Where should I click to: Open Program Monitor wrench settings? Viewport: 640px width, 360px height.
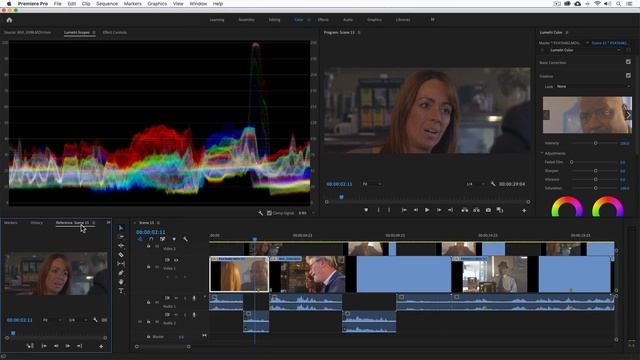pos(493,184)
